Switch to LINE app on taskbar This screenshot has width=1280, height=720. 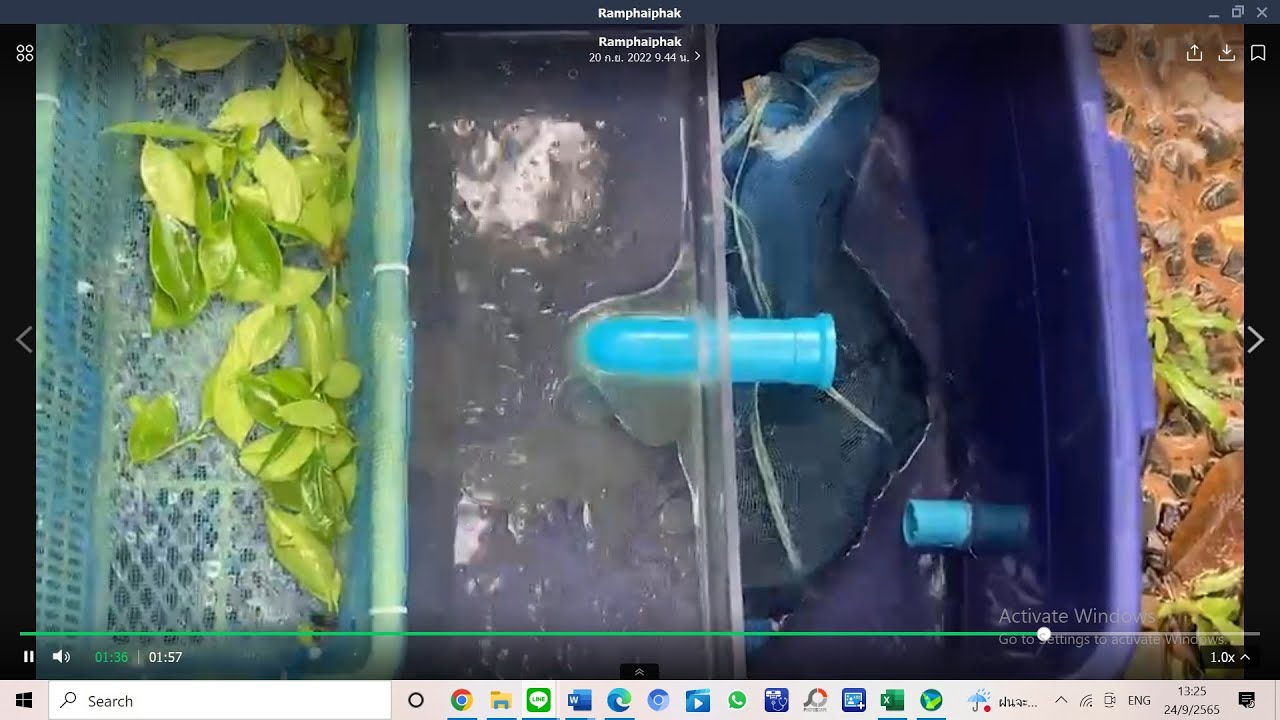coord(539,700)
